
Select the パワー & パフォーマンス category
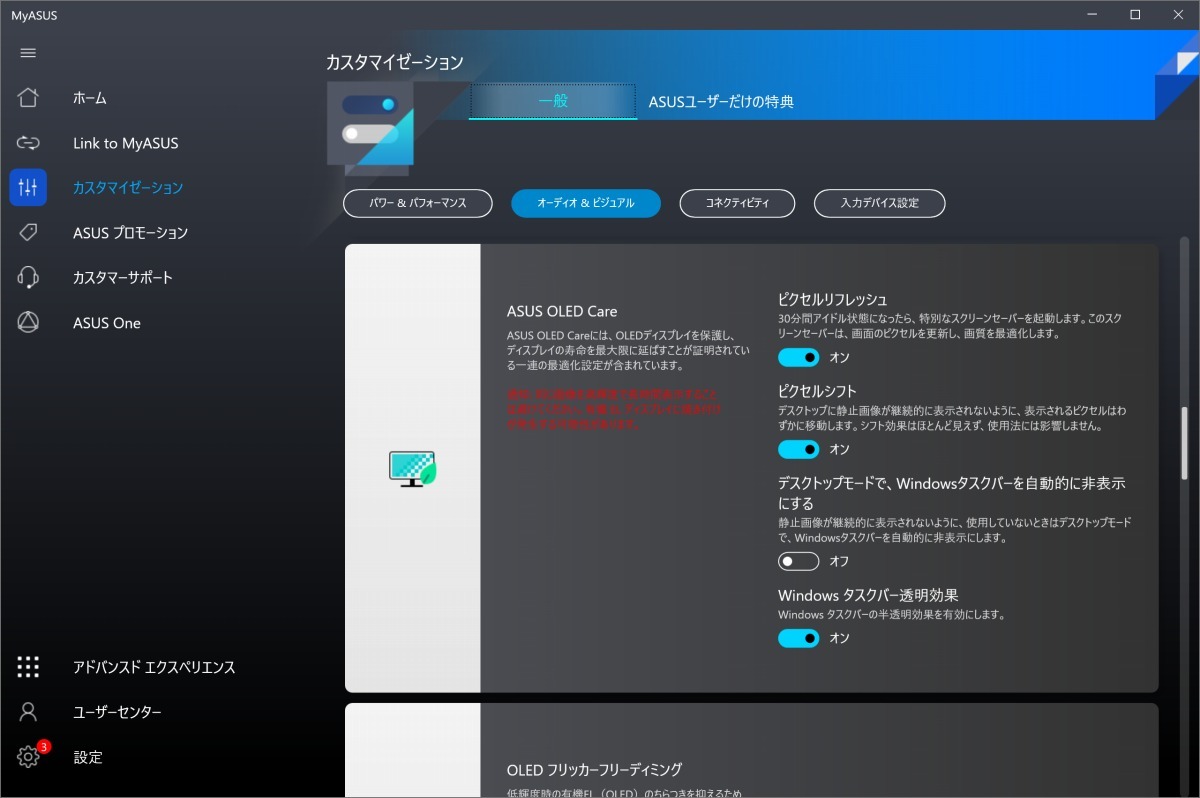(418, 203)
